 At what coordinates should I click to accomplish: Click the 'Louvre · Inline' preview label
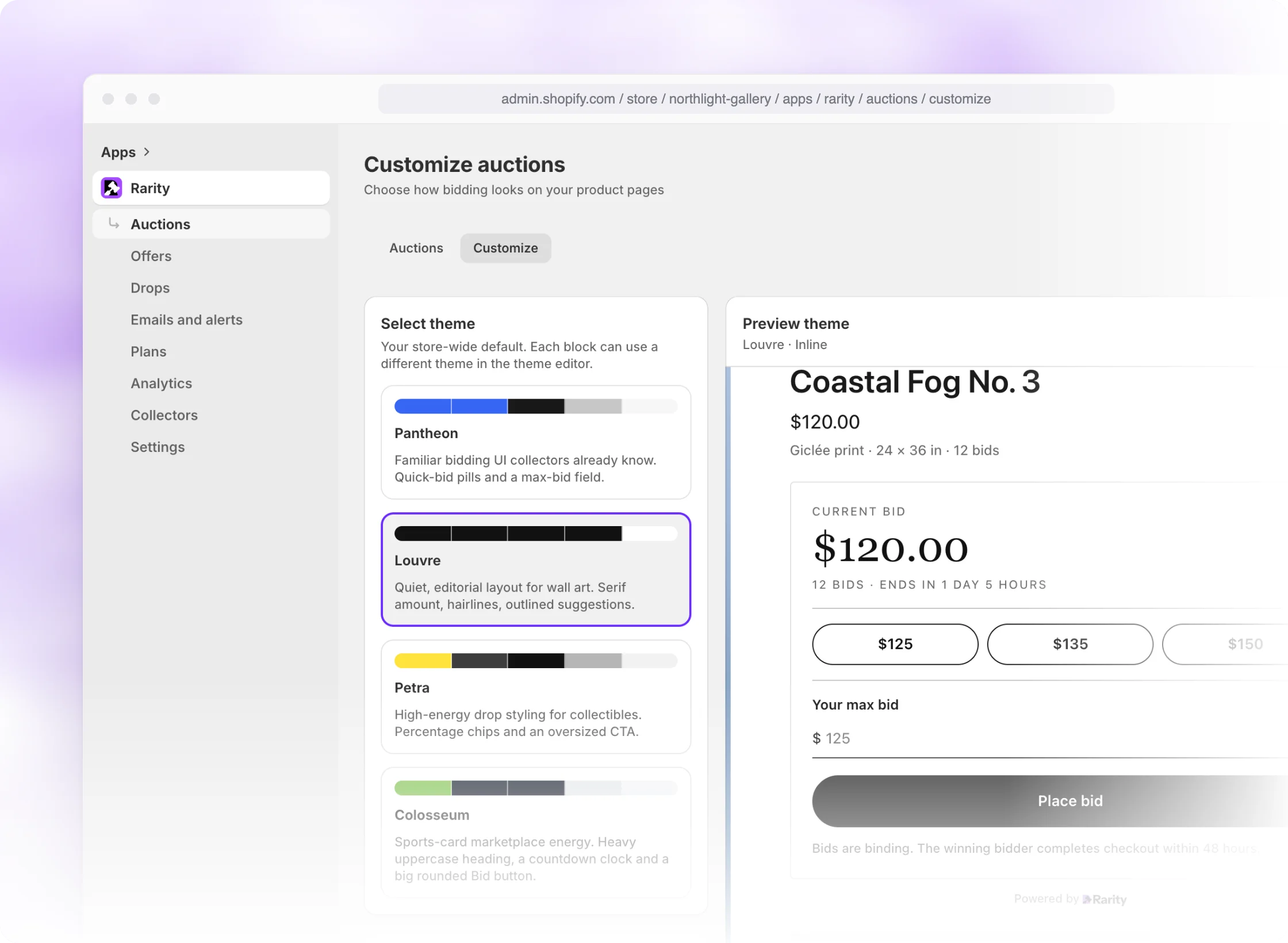[785, 344]
